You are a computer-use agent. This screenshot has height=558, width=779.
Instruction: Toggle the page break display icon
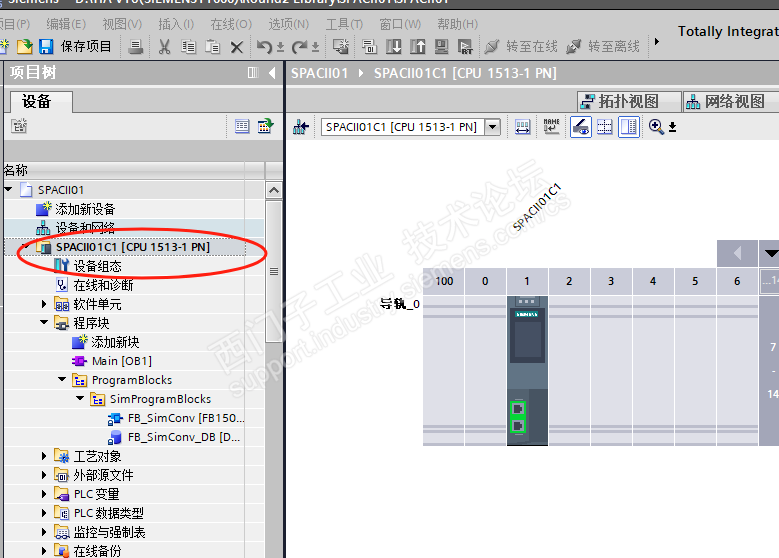pos(605,127)
